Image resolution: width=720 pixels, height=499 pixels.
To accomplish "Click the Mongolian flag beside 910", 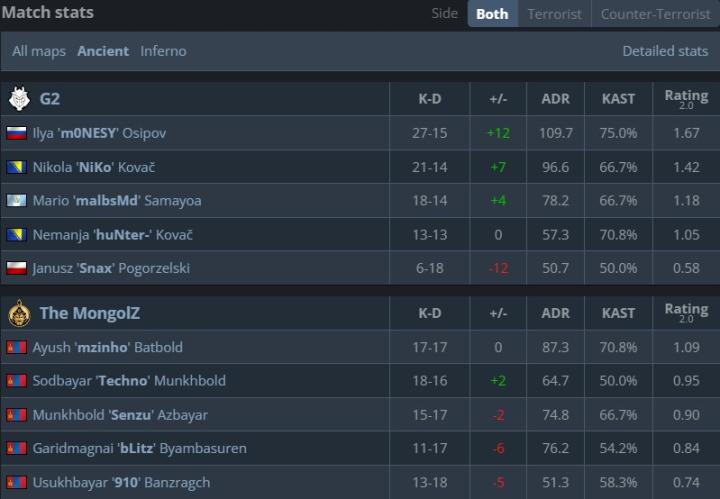I will click(16, 482).
